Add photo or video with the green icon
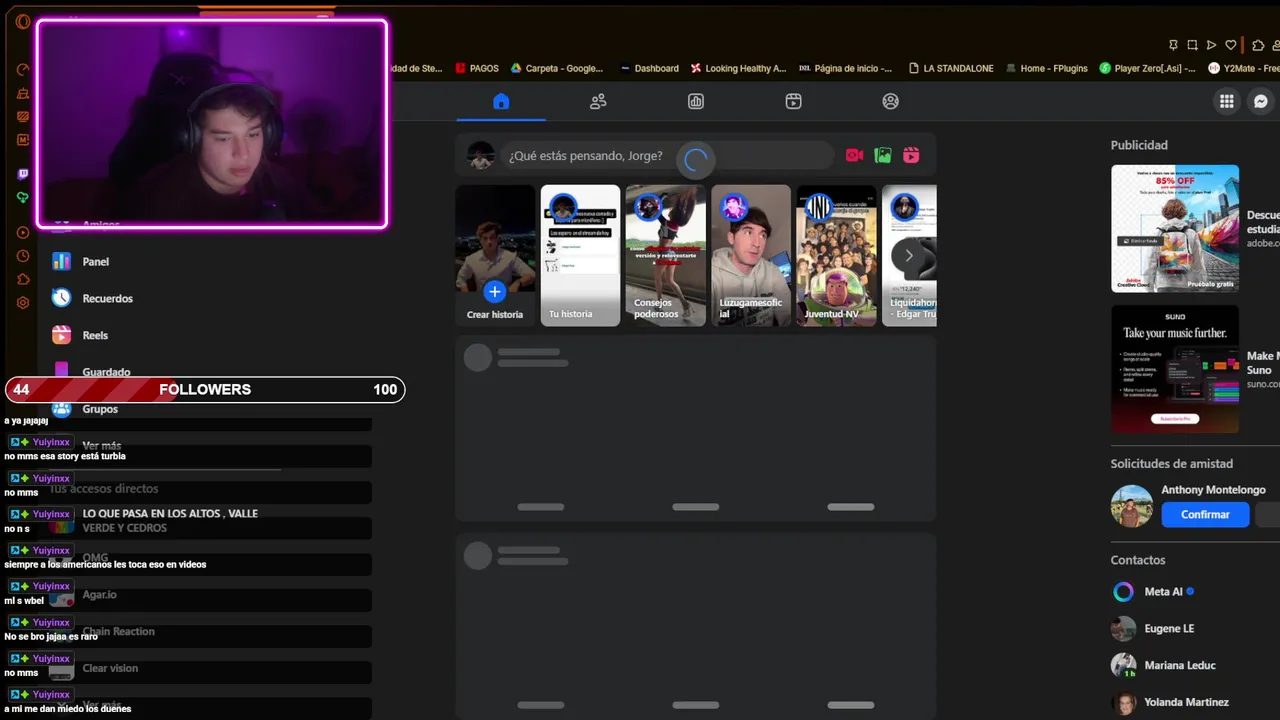Image resolution: width=1280 pixels, height=720 pixels. point(883,155)
